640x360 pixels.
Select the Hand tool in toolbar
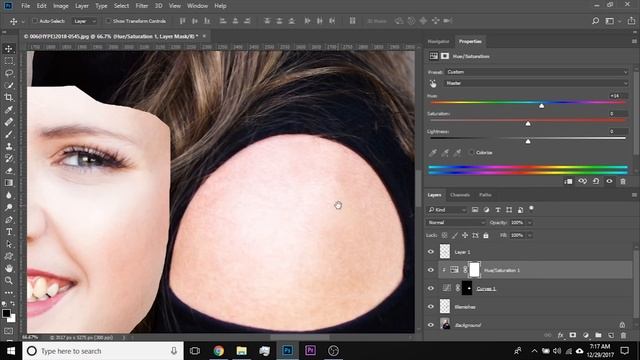9,269
